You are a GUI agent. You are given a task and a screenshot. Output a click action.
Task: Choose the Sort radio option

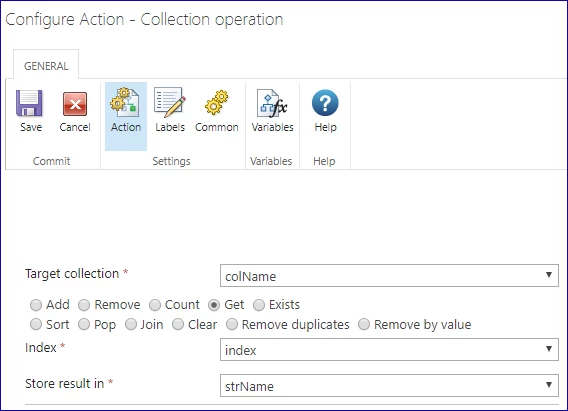pos(36,324)
